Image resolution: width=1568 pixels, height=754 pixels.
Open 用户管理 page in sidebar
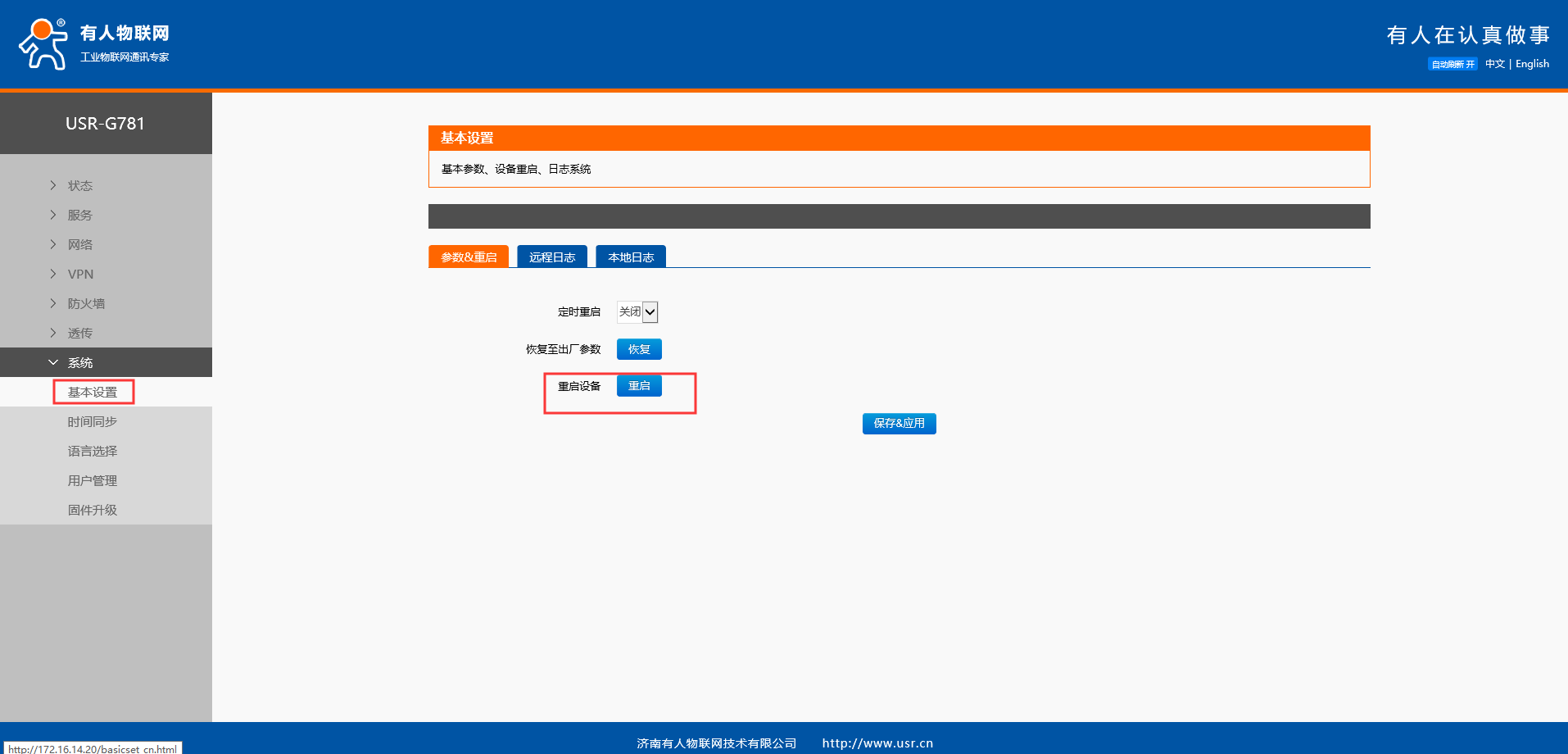pyautogui.click(x=93, y=480)
